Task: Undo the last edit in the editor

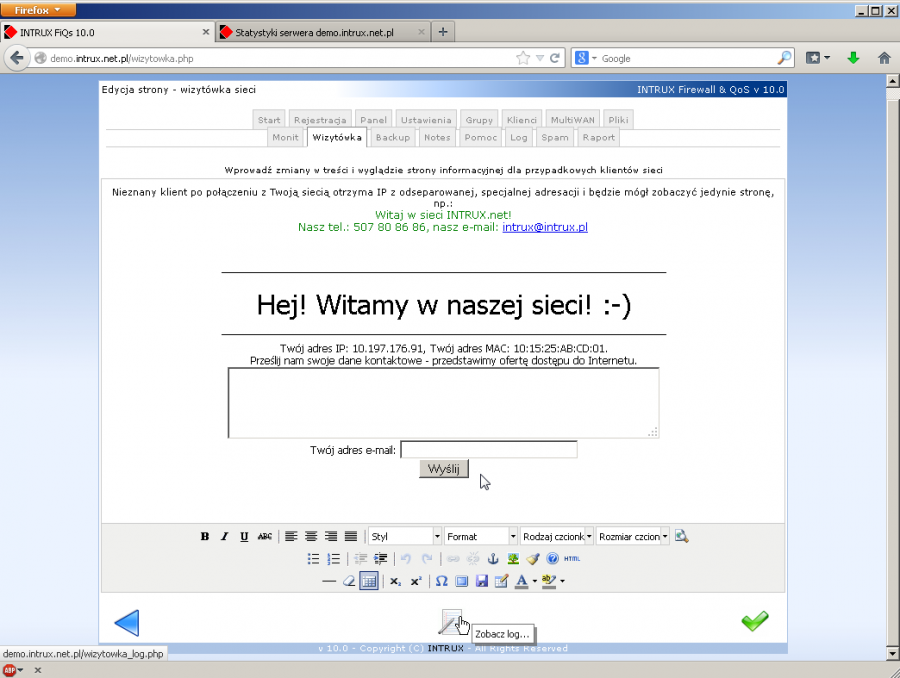Action: tap(406, 559)
